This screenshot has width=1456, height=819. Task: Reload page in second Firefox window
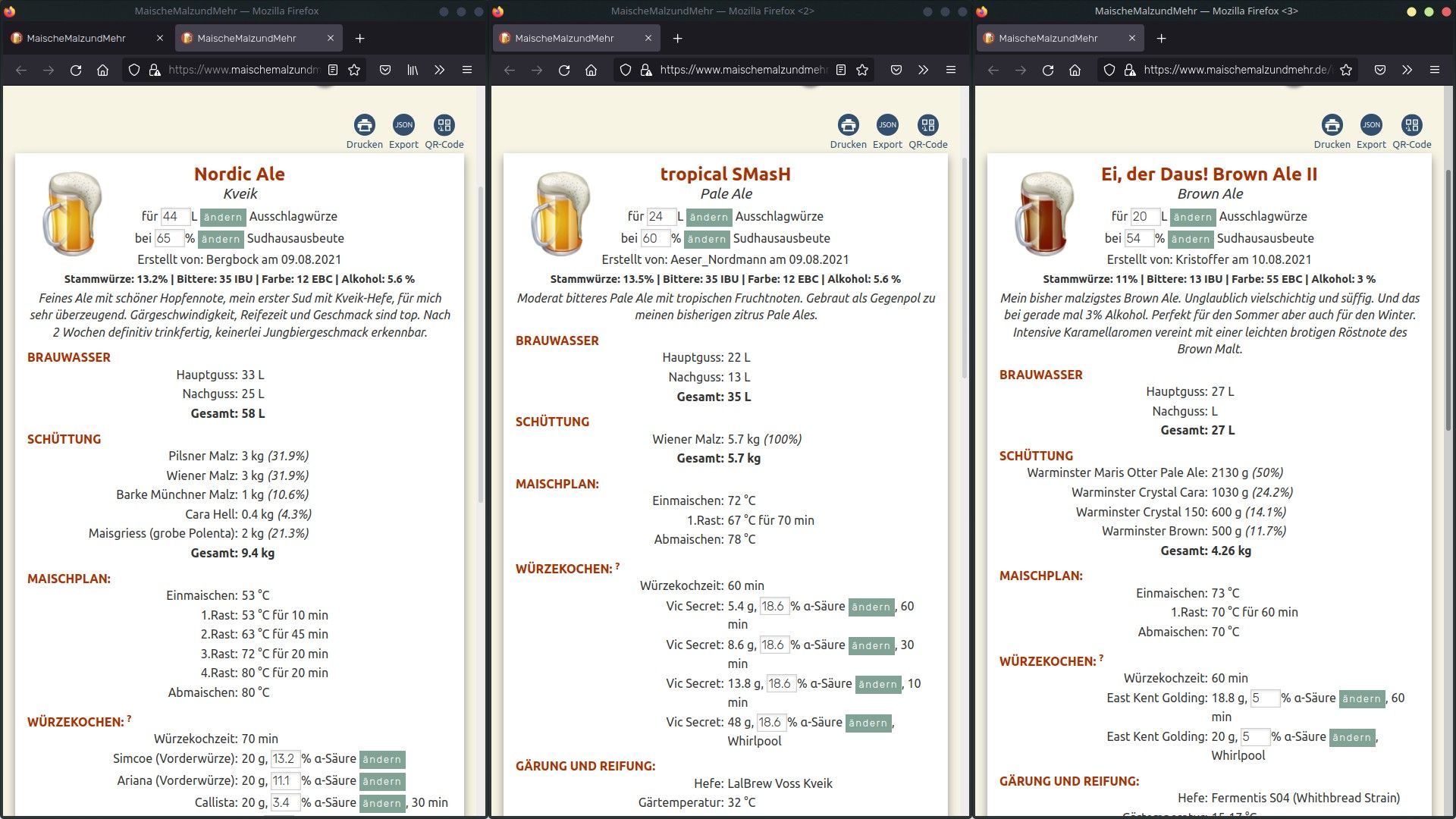564,70
